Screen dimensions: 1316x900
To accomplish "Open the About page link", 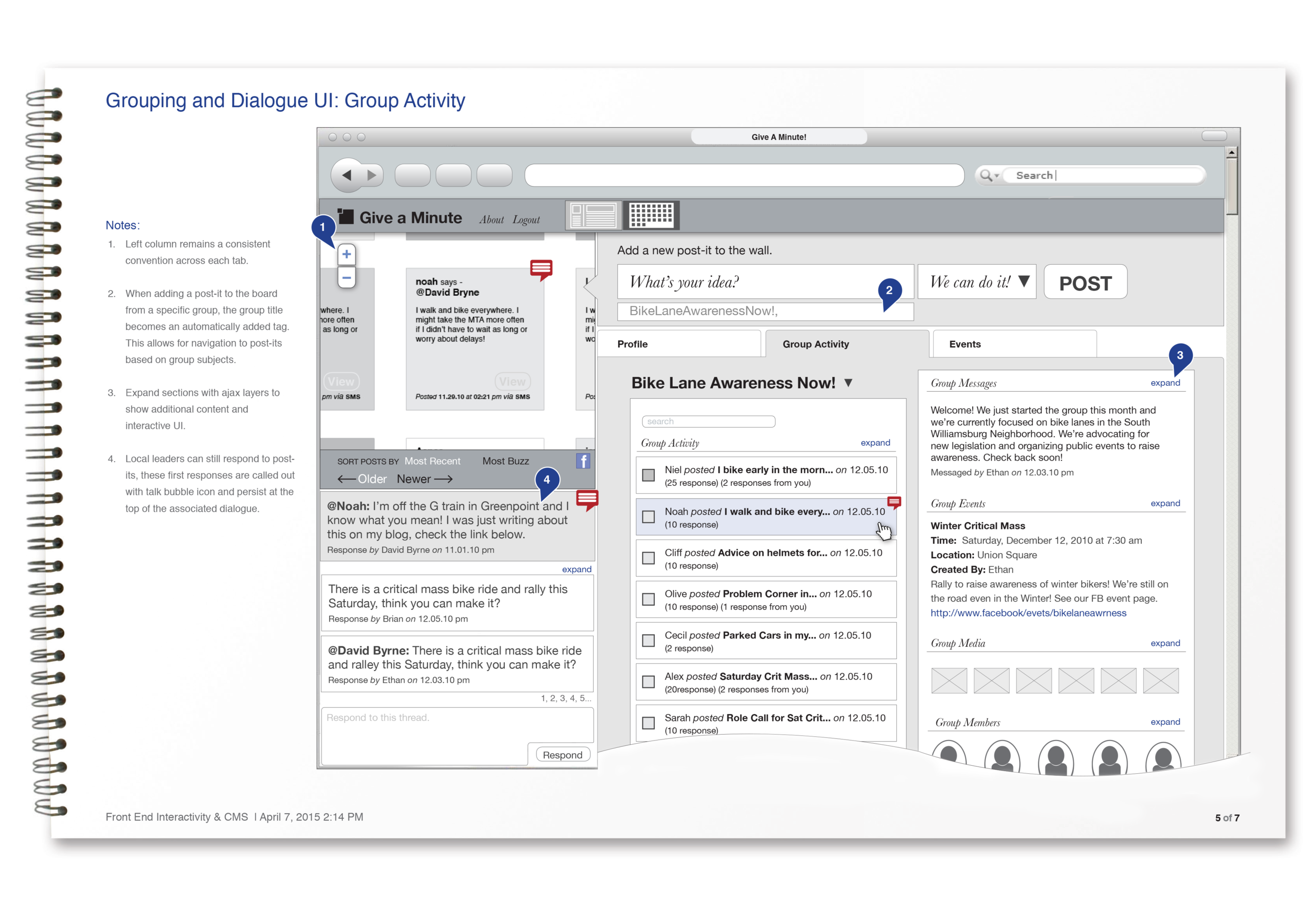I will (x=491, y=219).
